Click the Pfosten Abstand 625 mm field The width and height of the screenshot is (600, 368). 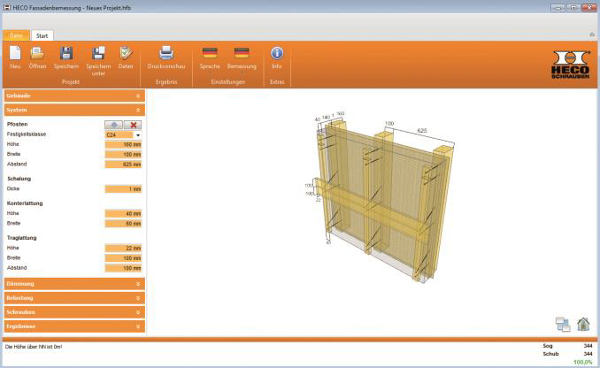123,164
